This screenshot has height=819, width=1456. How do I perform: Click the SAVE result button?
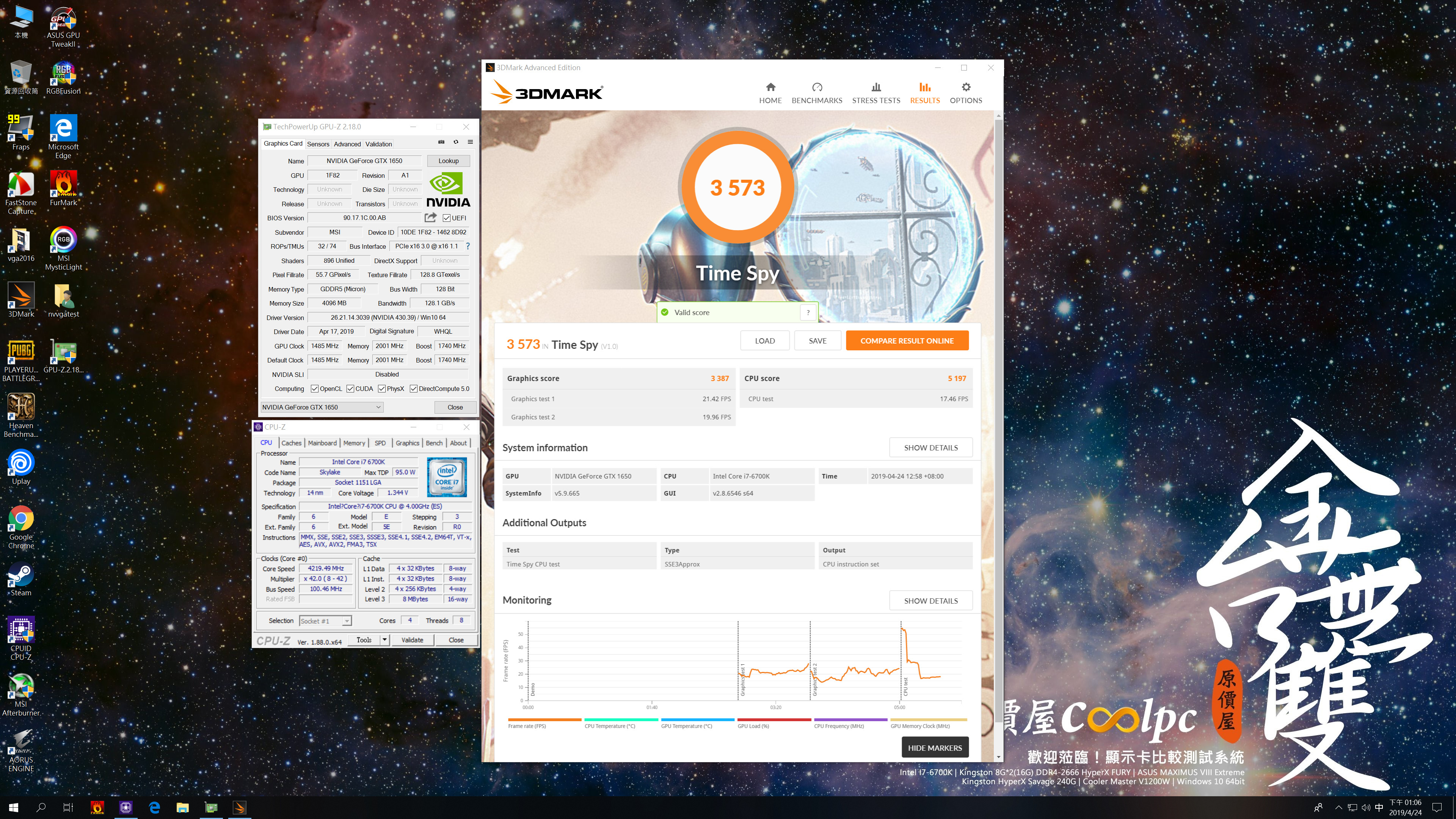click(x=817, y=341)
